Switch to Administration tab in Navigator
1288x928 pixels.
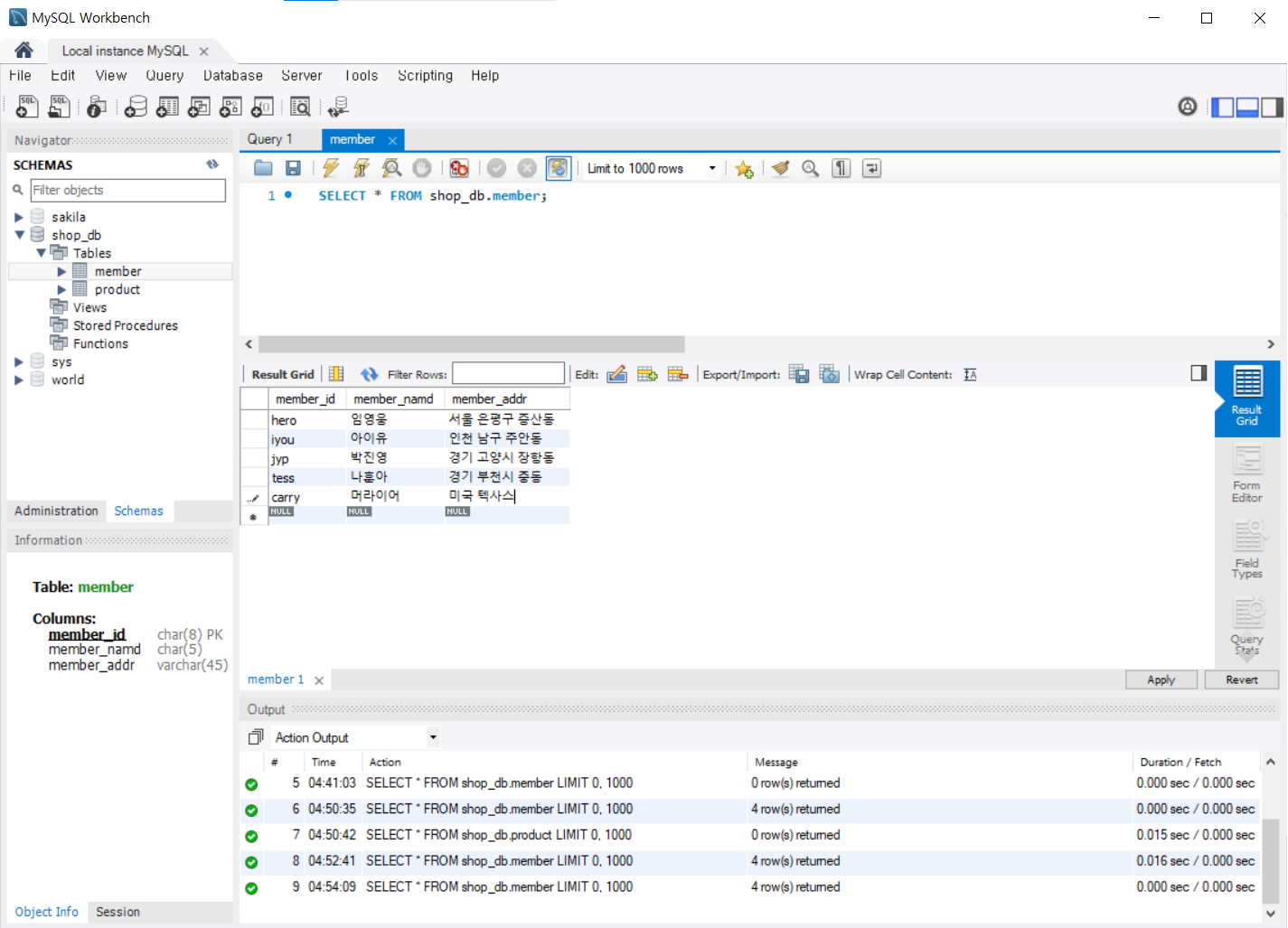pos(56,511)
